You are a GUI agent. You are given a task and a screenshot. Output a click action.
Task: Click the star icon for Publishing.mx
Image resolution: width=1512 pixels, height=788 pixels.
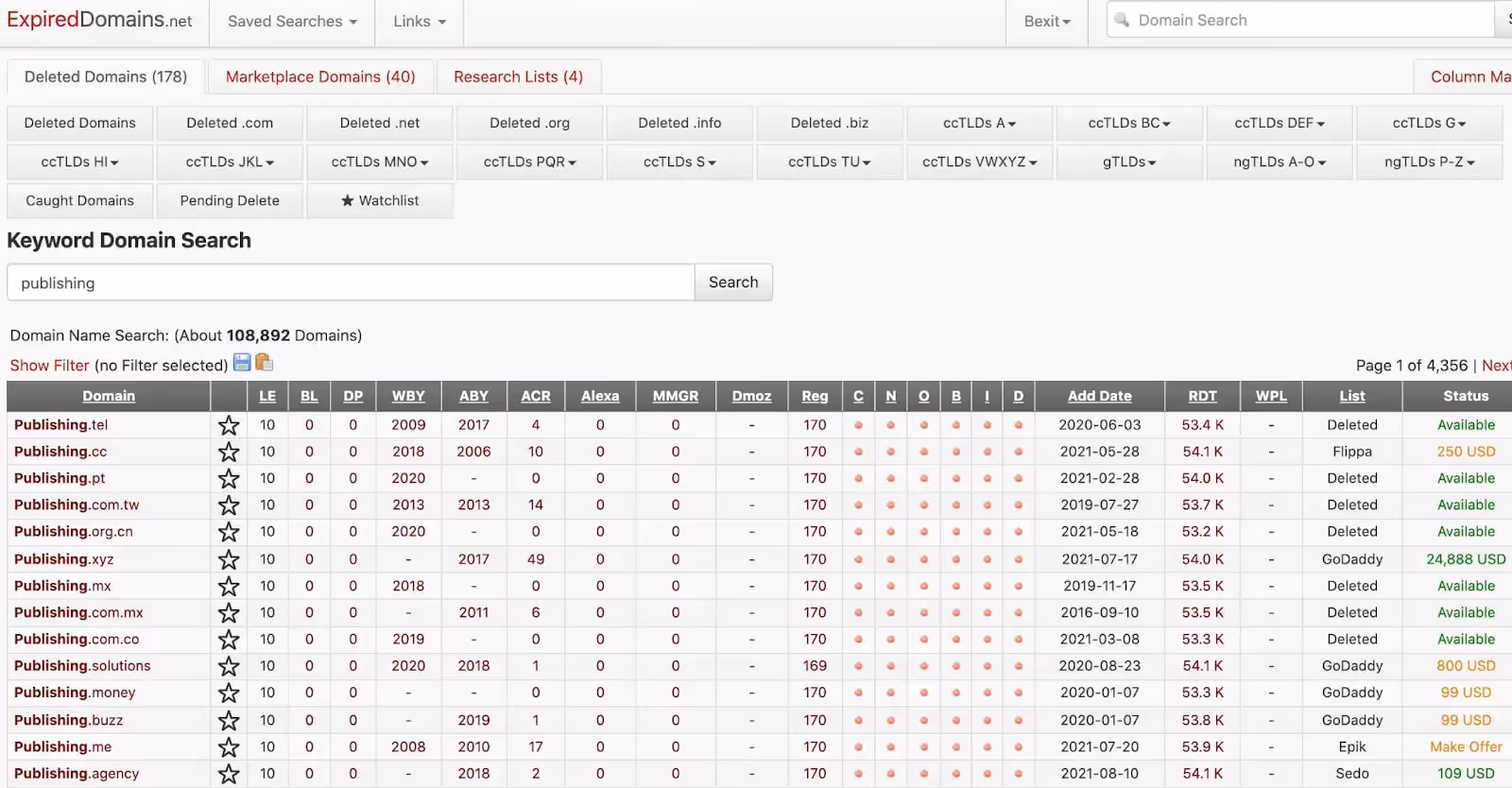pos(229,586)
